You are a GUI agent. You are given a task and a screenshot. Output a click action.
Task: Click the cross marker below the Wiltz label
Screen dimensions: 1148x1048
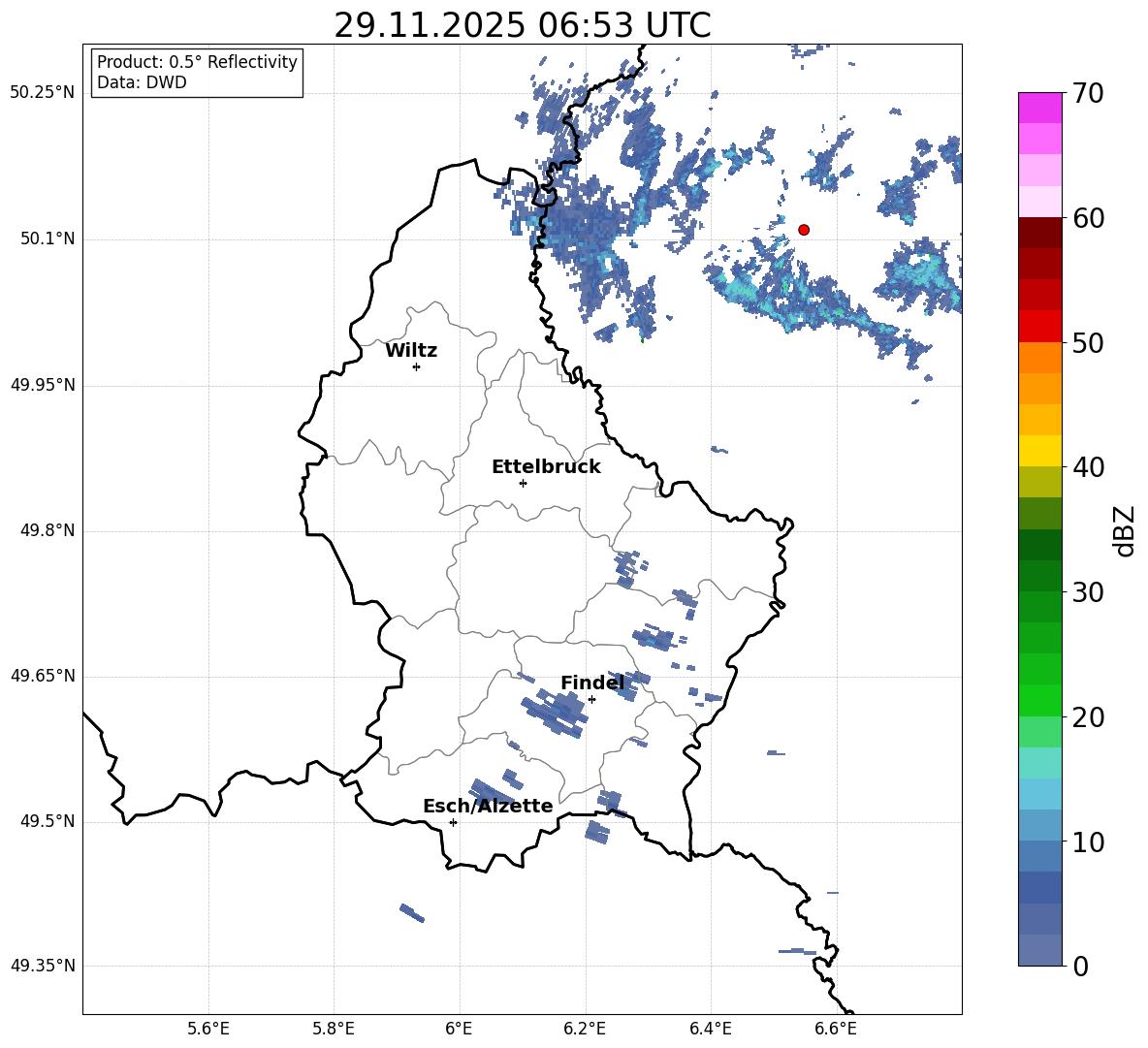pyautogui.click(x=416, y=366)
